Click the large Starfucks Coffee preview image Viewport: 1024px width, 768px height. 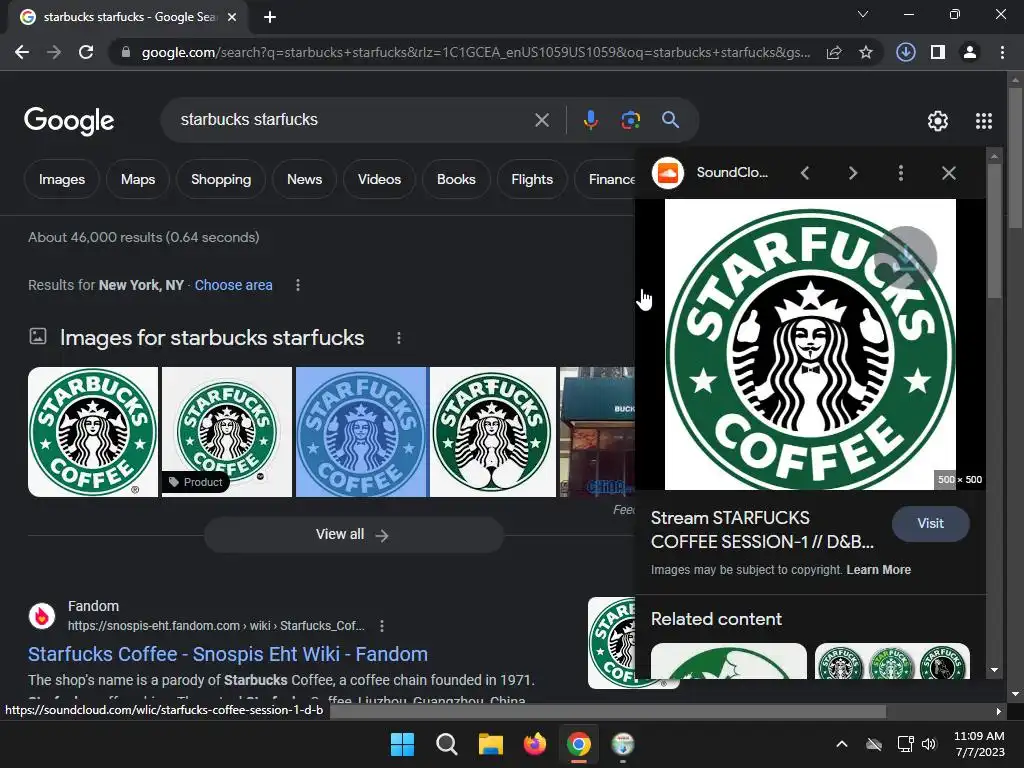[810, 344]
